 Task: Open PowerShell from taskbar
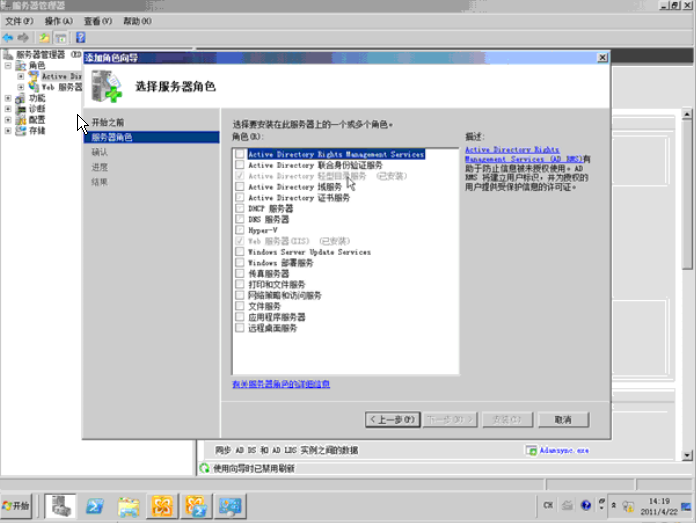point(95,506)
